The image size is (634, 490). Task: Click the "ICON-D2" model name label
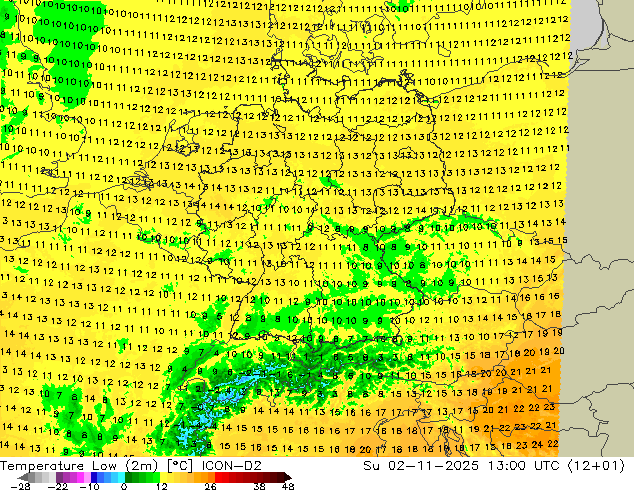click(232, 466)
